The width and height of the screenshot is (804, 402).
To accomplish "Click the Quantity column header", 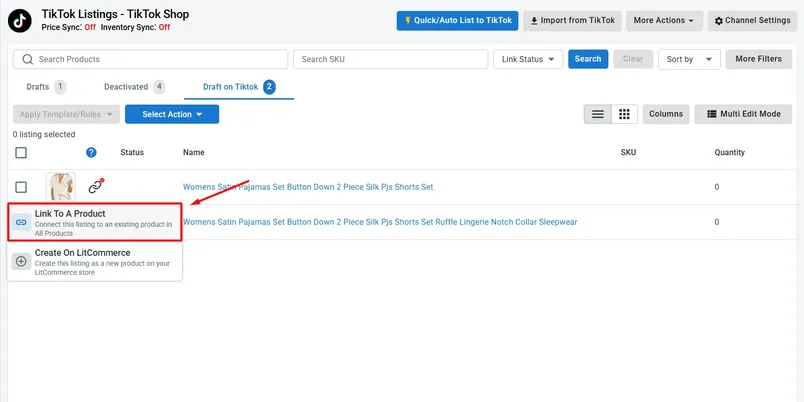I will (x=730, y=152).
